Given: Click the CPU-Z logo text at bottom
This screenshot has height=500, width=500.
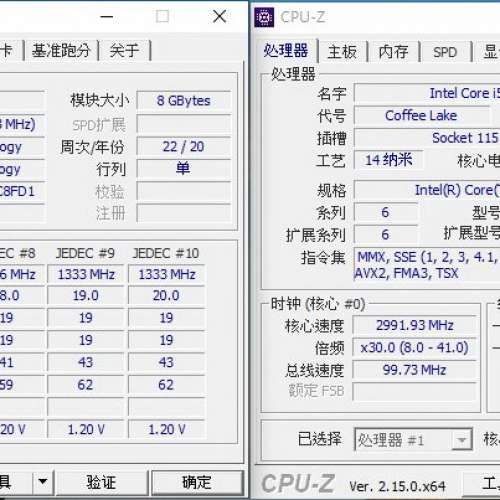Looking at the screenshot, I should pyautogui.click(x=298, y=483).
